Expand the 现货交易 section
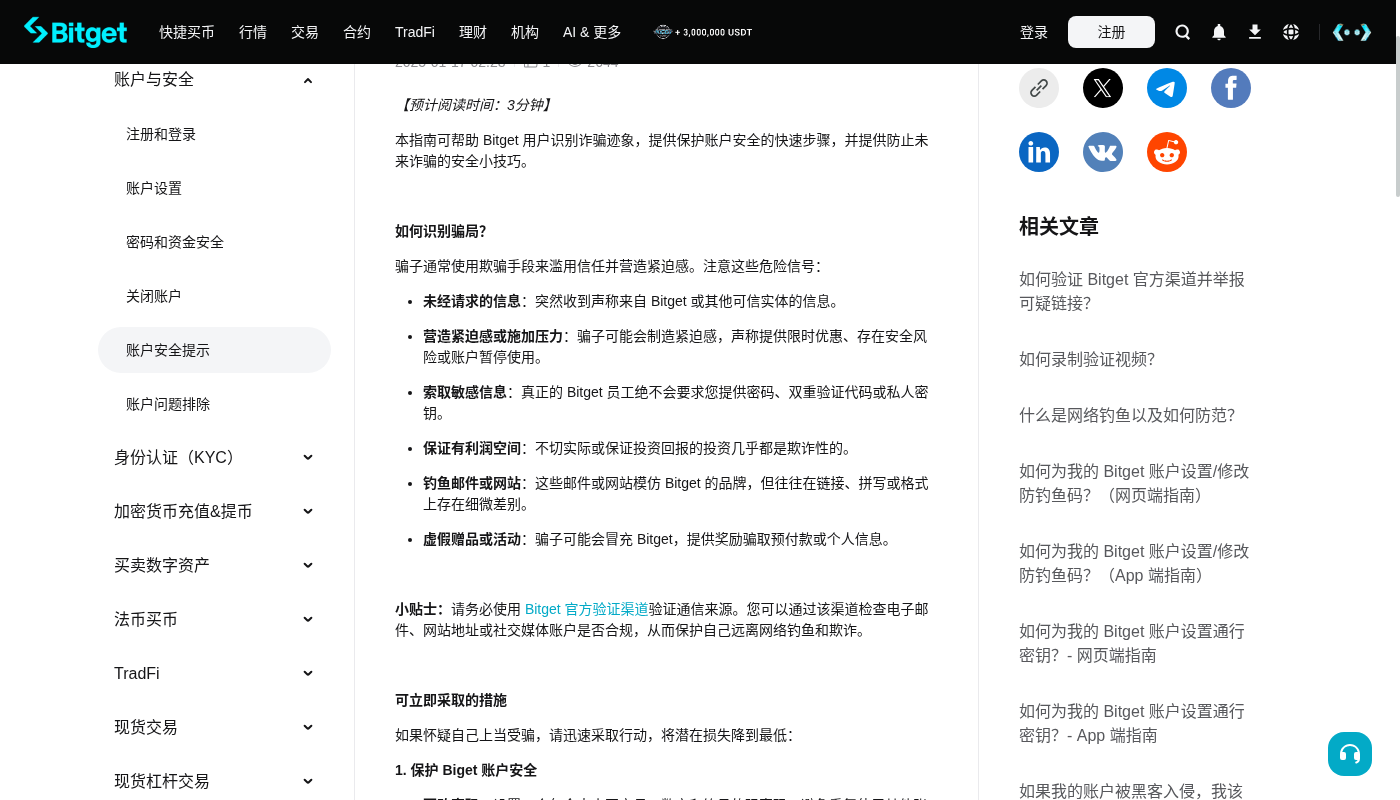Screen dimensions: 1400x800 pyautogui.click(x=214, y=727)
